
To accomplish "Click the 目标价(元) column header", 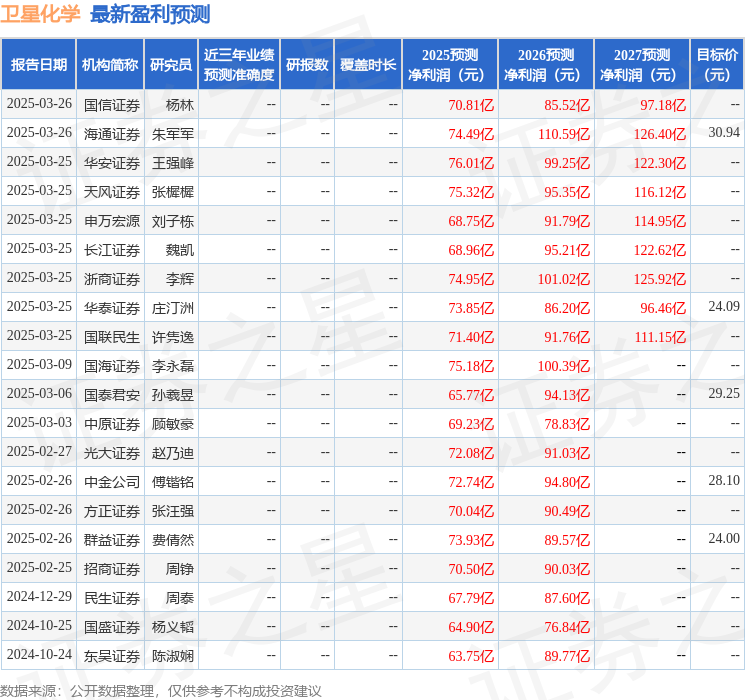I will click(717, 65).
